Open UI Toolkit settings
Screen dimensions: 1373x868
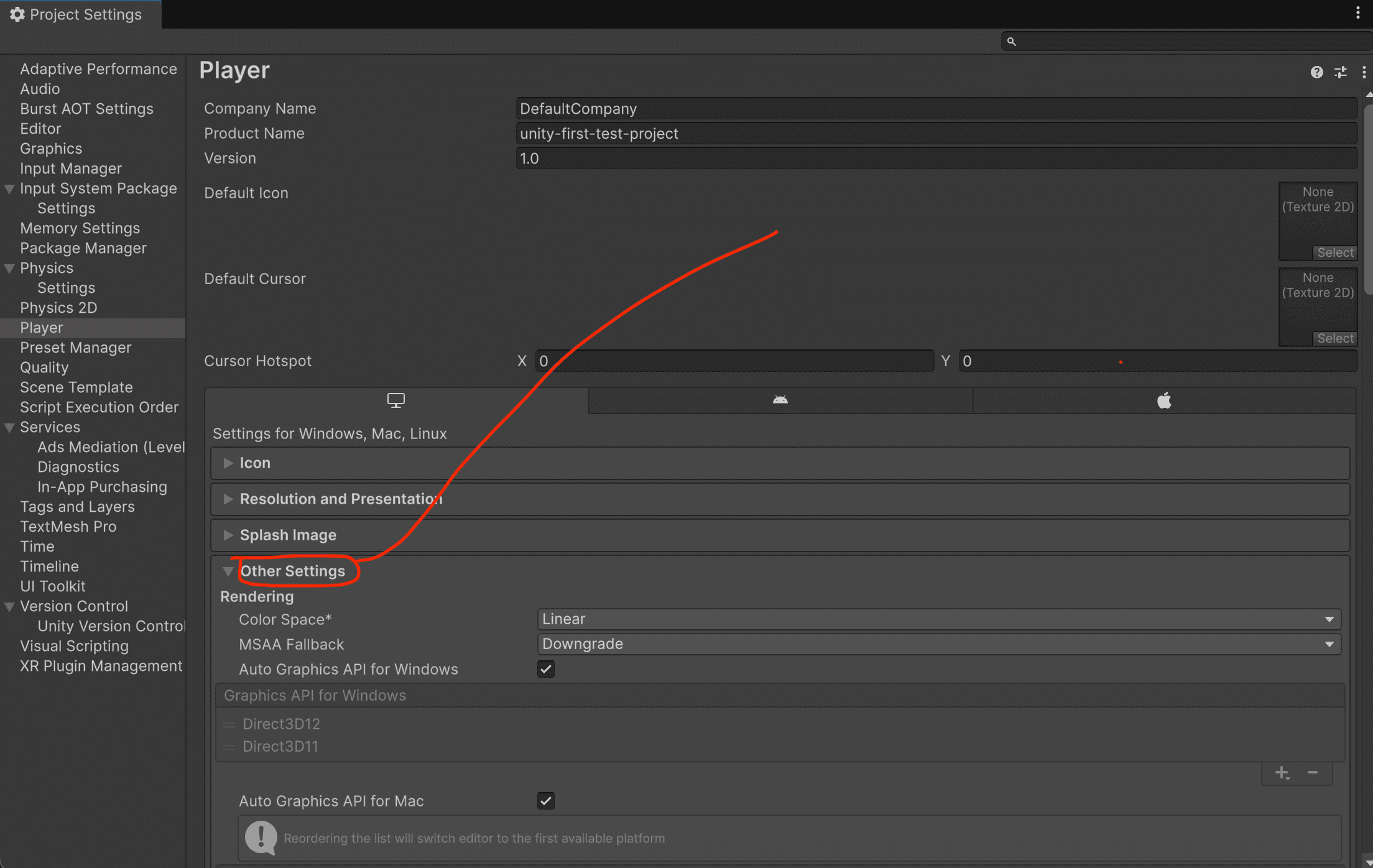[53, 586]
